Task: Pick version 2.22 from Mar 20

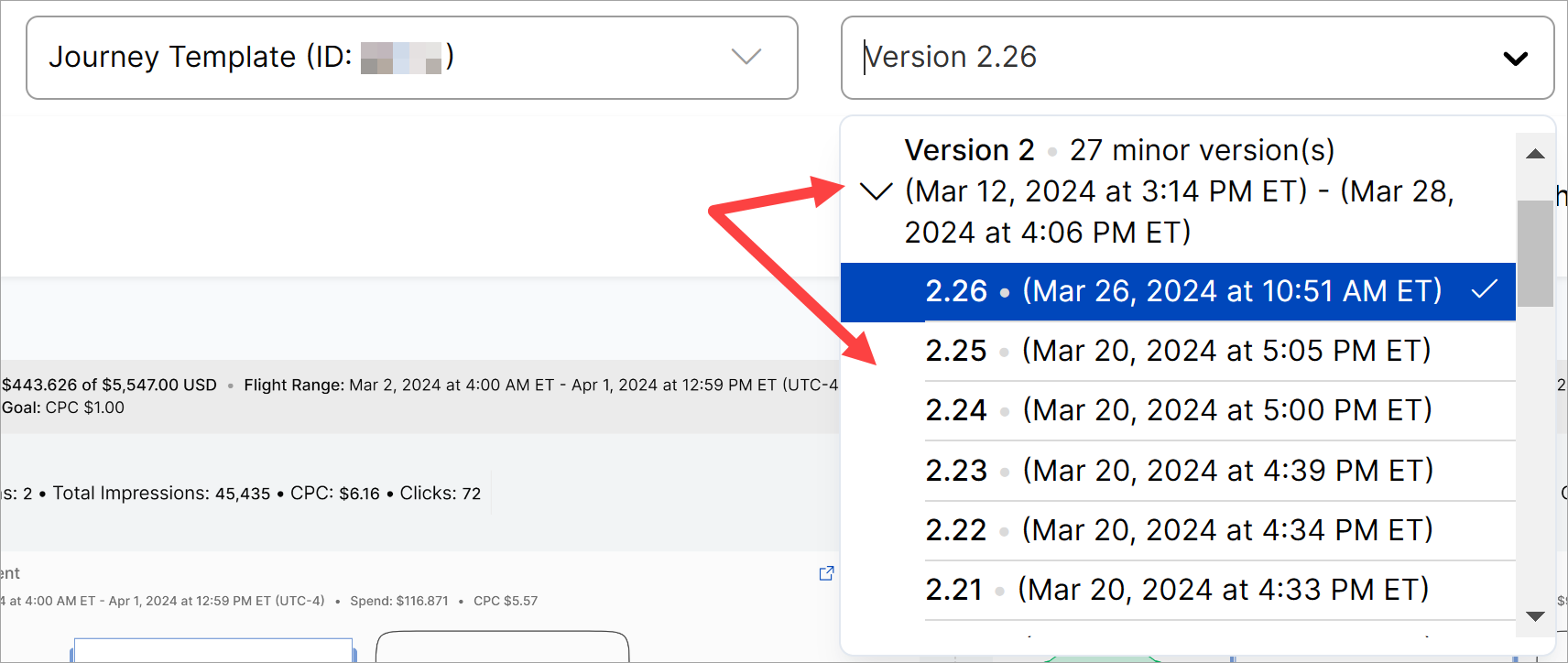Action: coord(1178,530)
